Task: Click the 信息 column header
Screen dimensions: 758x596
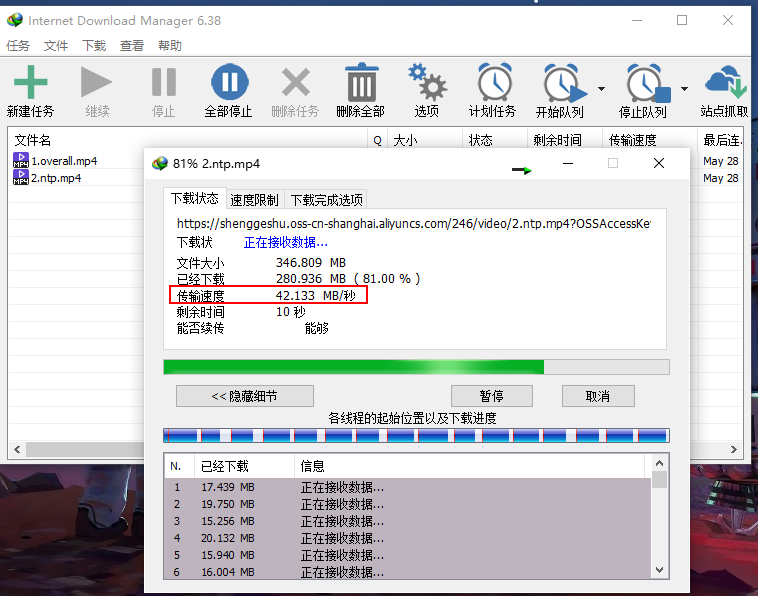Action: point(469,466)
